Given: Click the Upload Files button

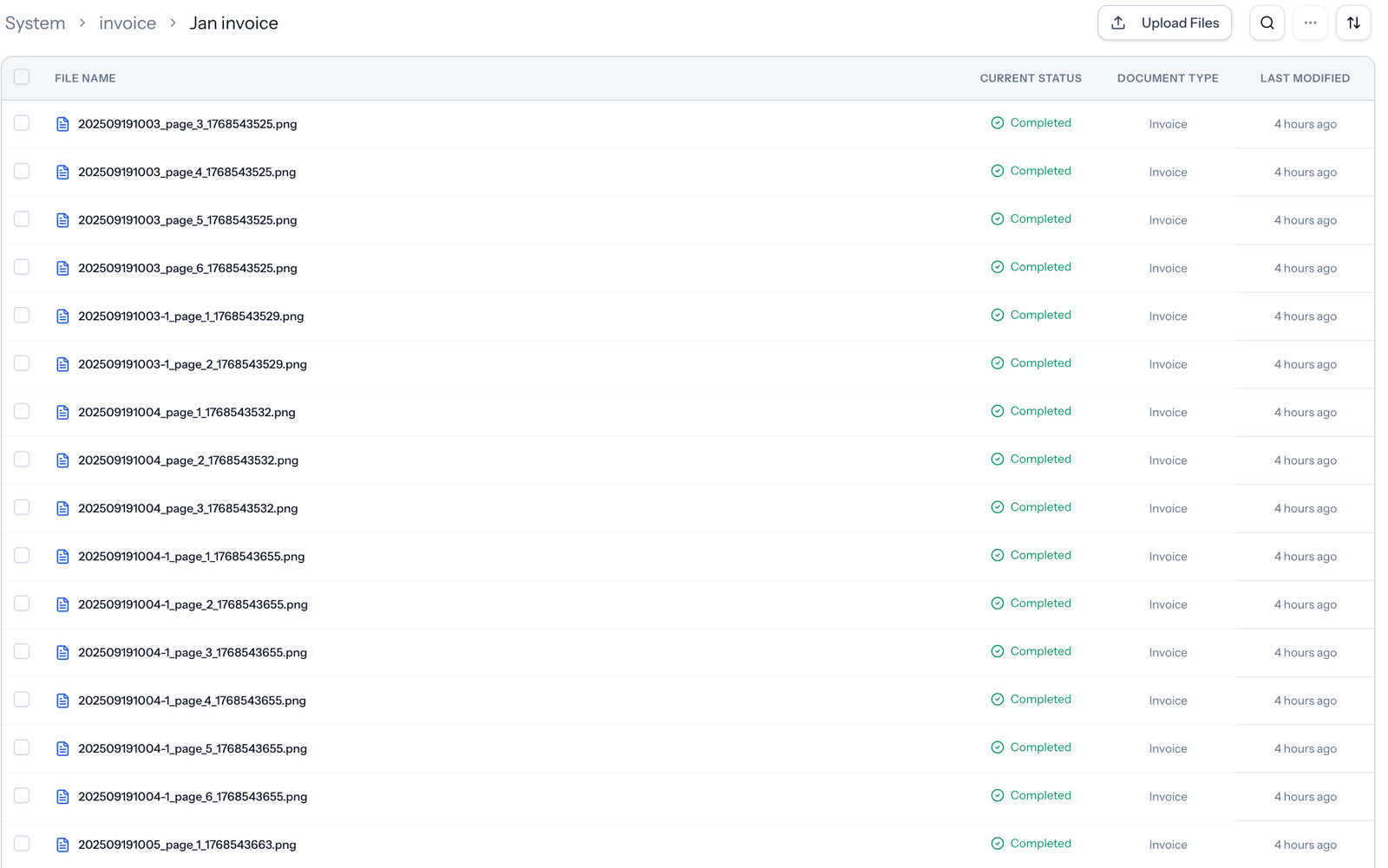Looking at the screenshot, I should (x=1164, y=23).
